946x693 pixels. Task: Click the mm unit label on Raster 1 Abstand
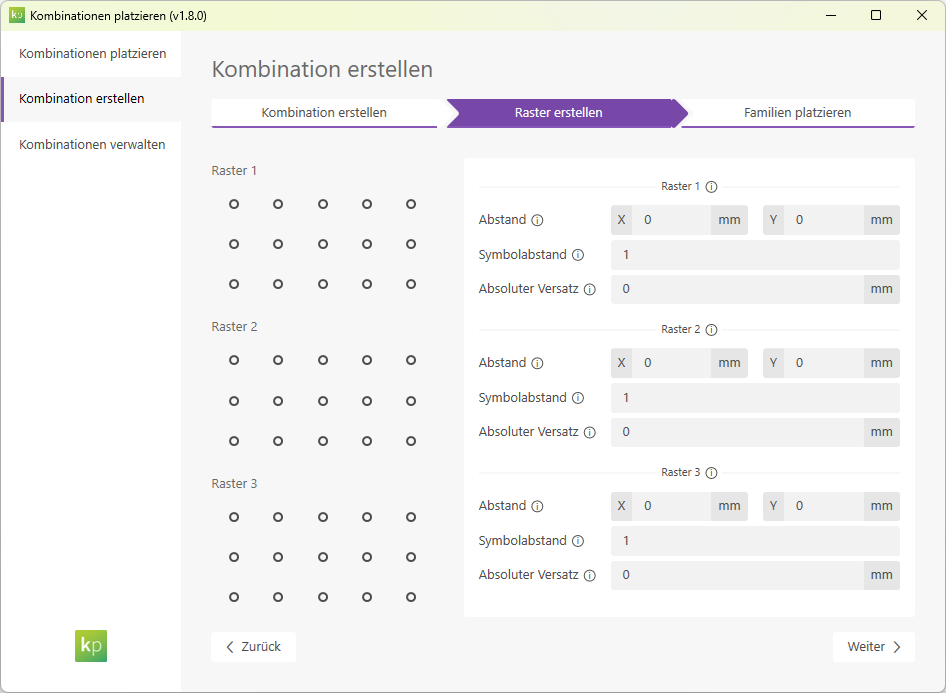coord(728,220)
